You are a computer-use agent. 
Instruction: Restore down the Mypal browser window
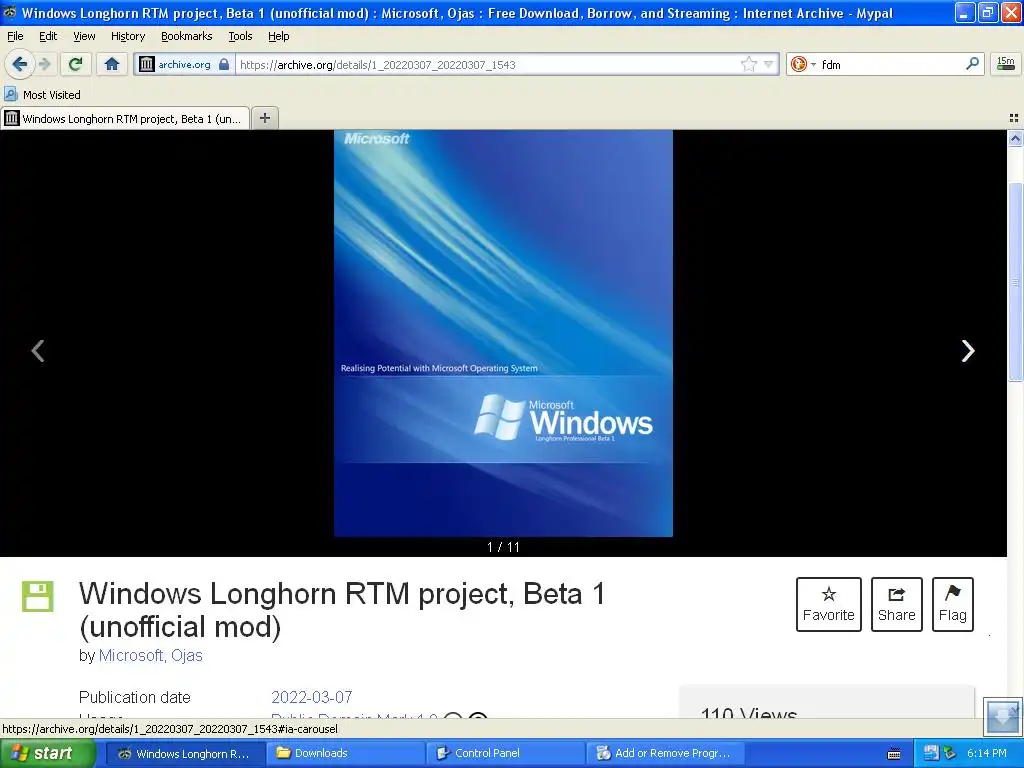[988, 12]
